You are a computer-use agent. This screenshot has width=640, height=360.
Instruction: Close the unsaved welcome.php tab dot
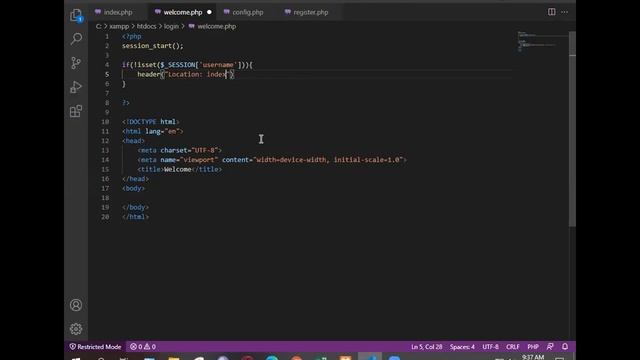point(209,12)
